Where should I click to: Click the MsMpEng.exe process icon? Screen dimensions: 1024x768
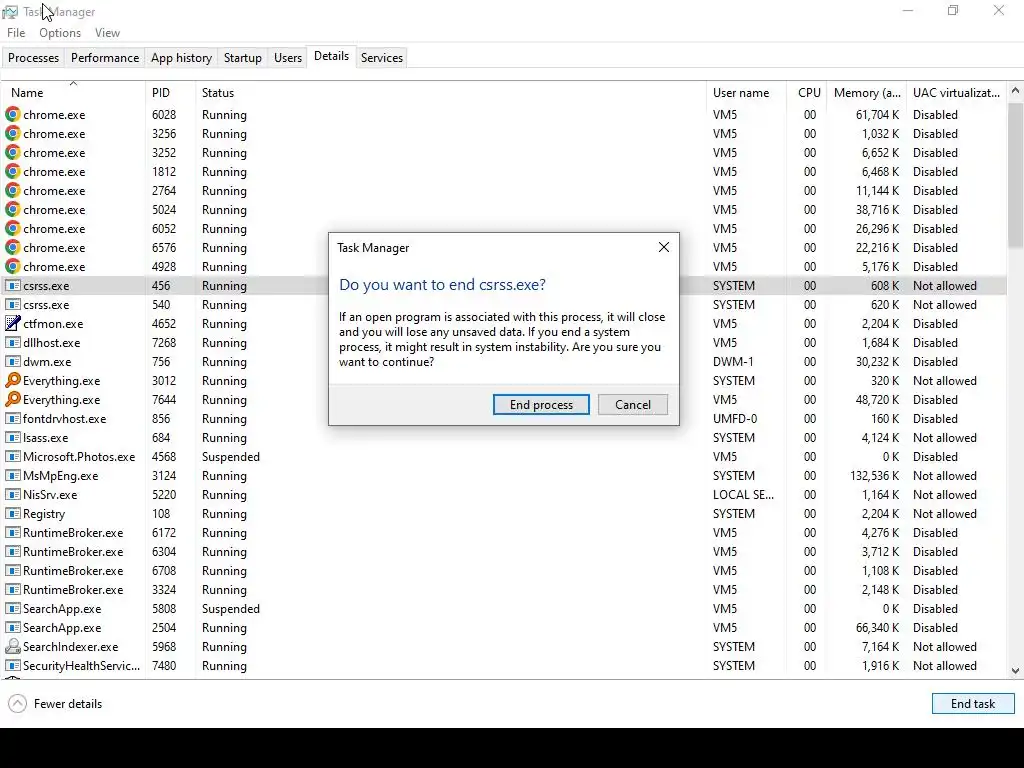click(x=12, y=475)
